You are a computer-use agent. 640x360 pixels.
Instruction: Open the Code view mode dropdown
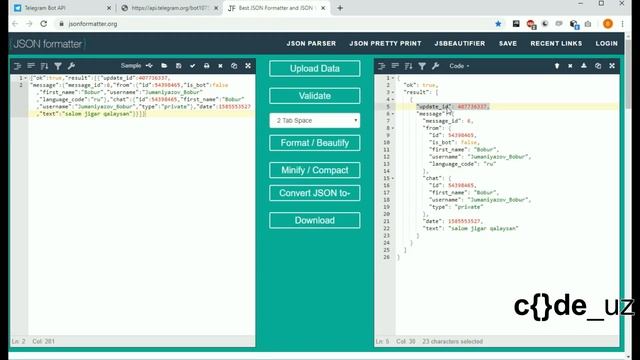459,66
